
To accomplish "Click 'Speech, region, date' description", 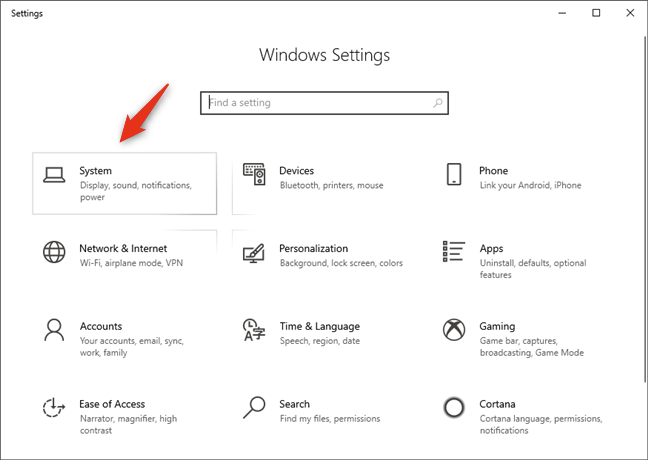I will point(319,341).
